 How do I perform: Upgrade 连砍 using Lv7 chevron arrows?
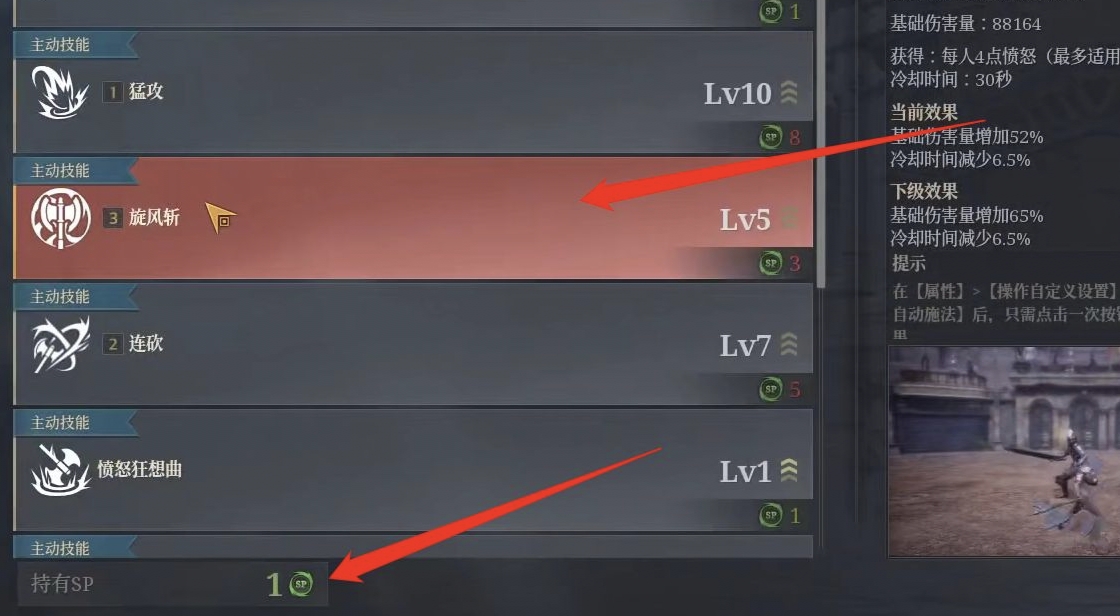[x=789, y=345]
